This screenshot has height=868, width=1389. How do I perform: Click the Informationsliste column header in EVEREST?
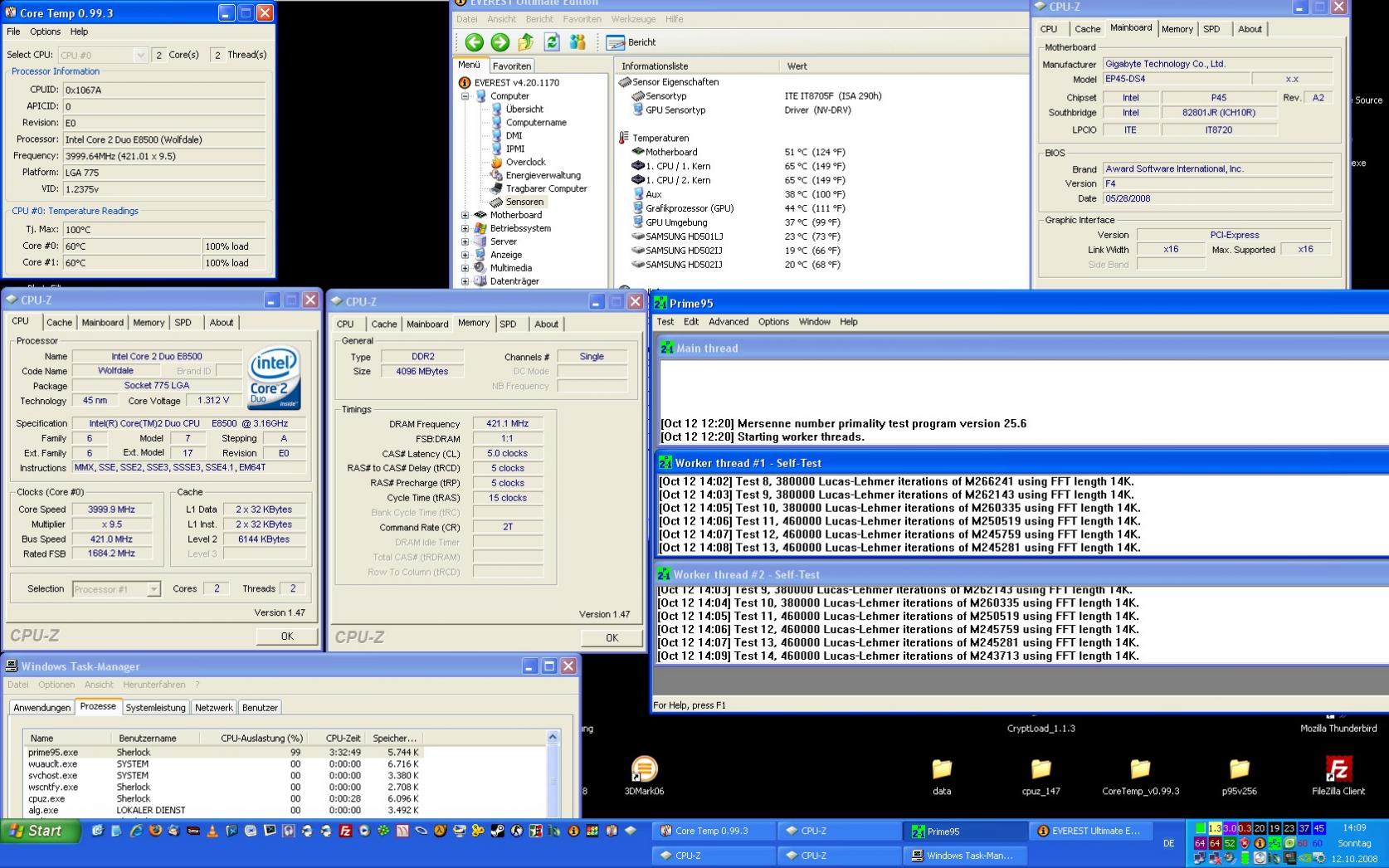pyautogui.click(x=697, y=66)
